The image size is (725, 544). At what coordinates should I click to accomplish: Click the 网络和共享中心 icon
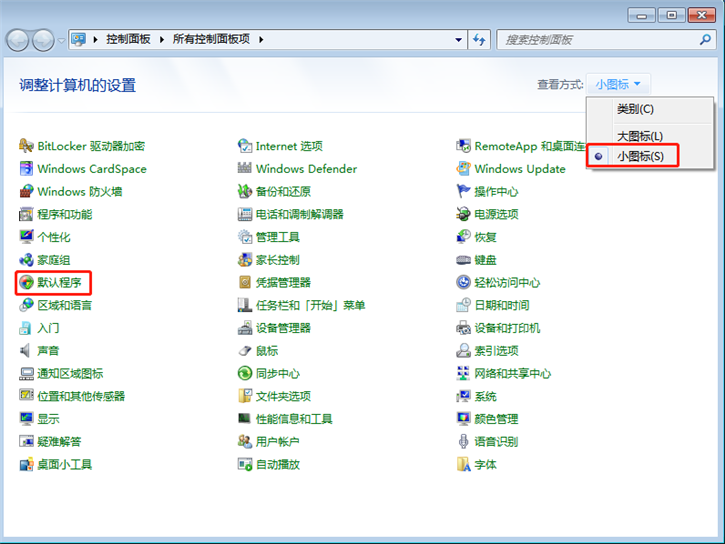464,374
